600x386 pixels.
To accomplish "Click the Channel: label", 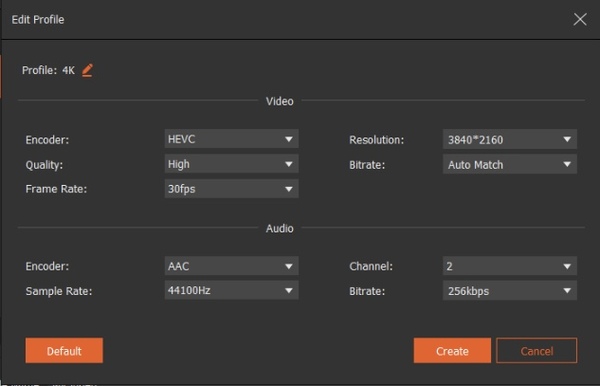I will [x=371, y=266].
